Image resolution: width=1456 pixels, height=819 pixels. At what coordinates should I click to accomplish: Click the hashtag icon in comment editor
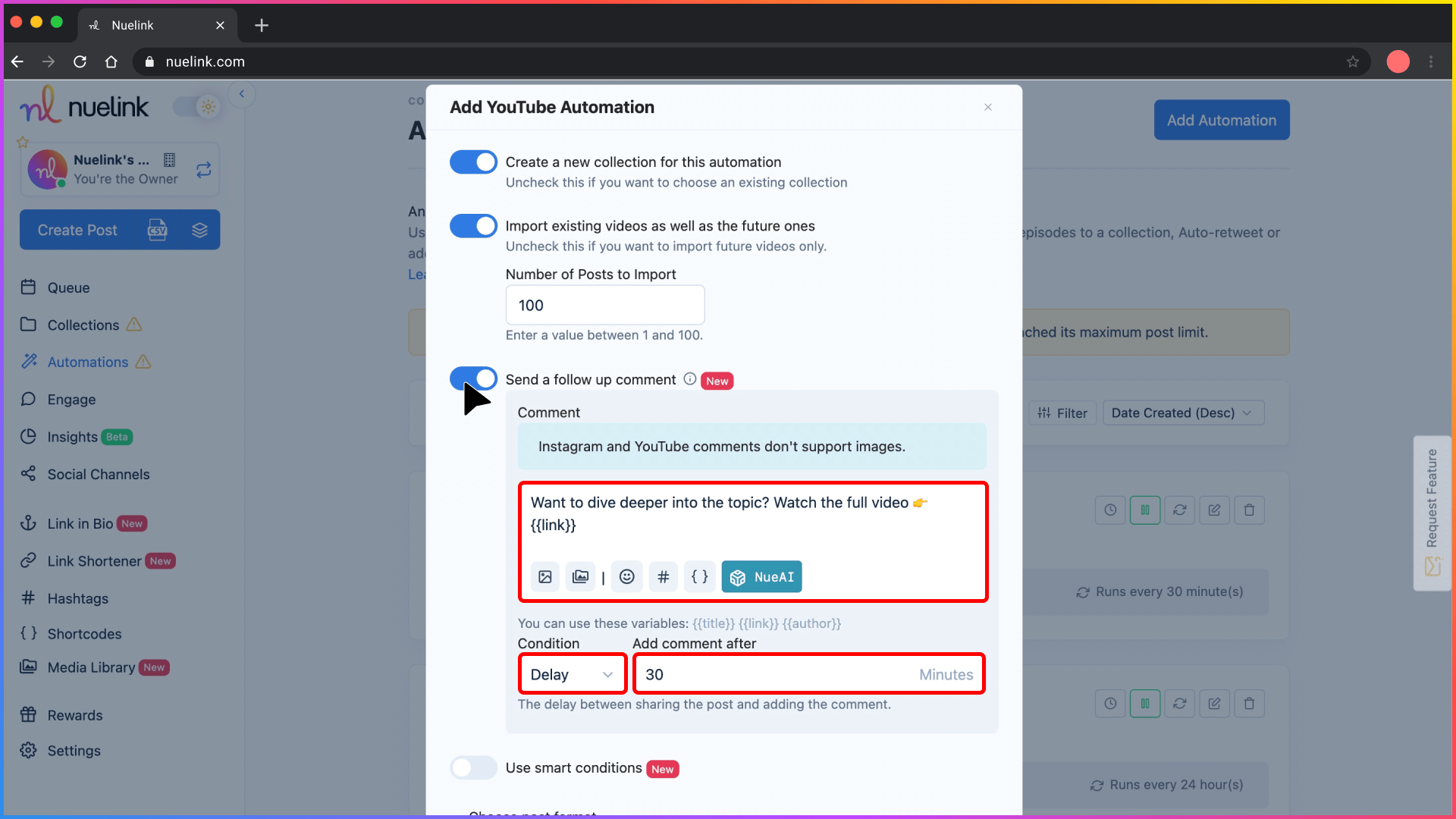(x=663, y=577)
